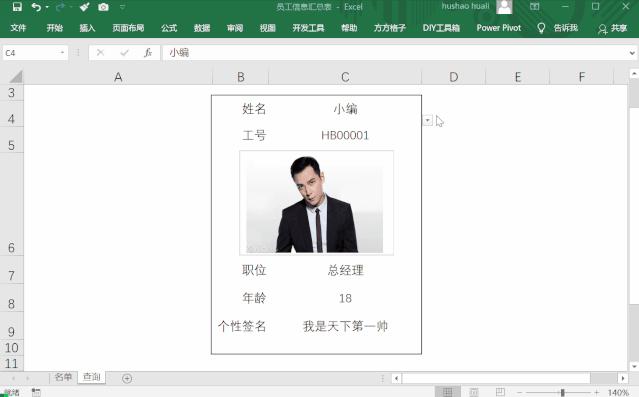Click the Select All corner triangle
This screenshot has height=397, width=639.
tap(15, 77)
